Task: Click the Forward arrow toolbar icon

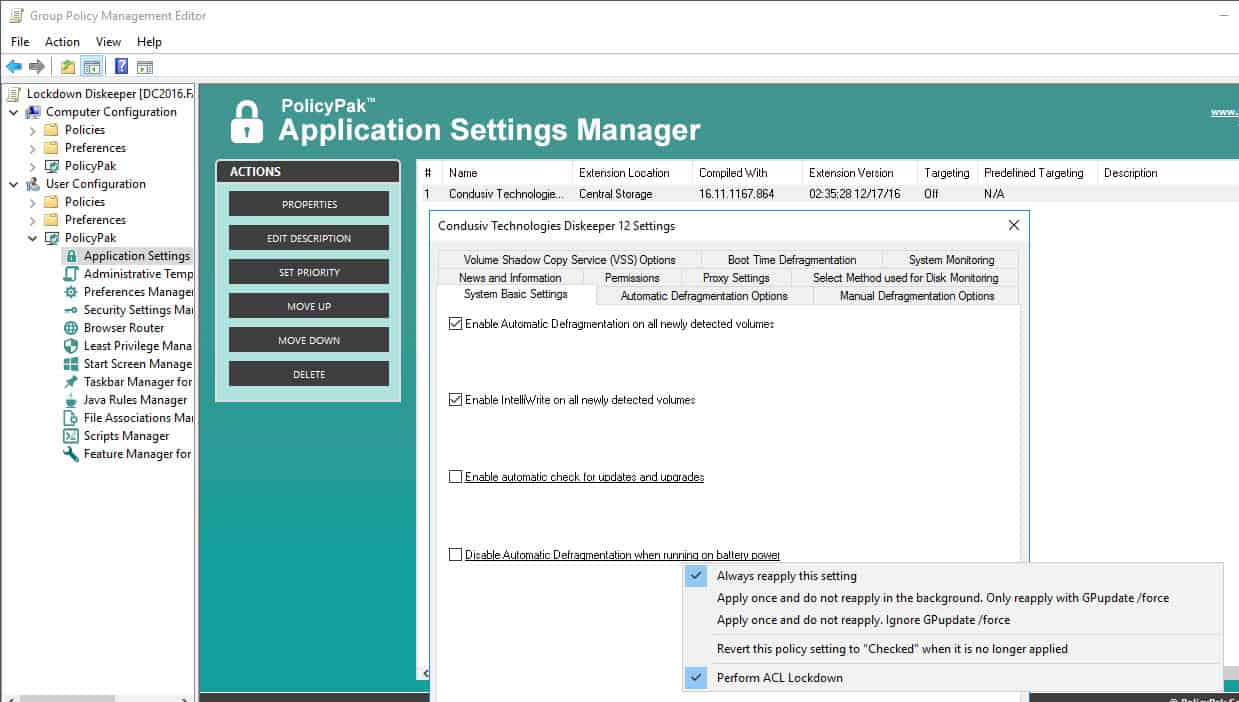Action: click(x=37, y=67)
